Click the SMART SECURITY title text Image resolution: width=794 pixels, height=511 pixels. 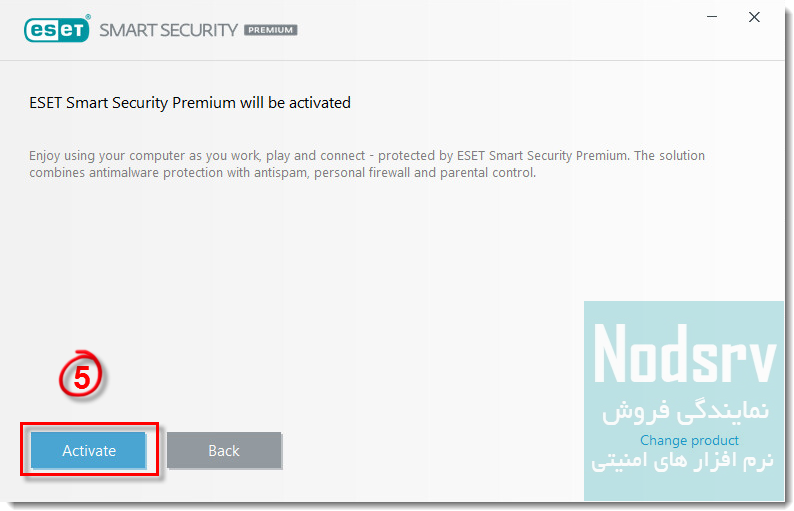click(x=168, y=30)
